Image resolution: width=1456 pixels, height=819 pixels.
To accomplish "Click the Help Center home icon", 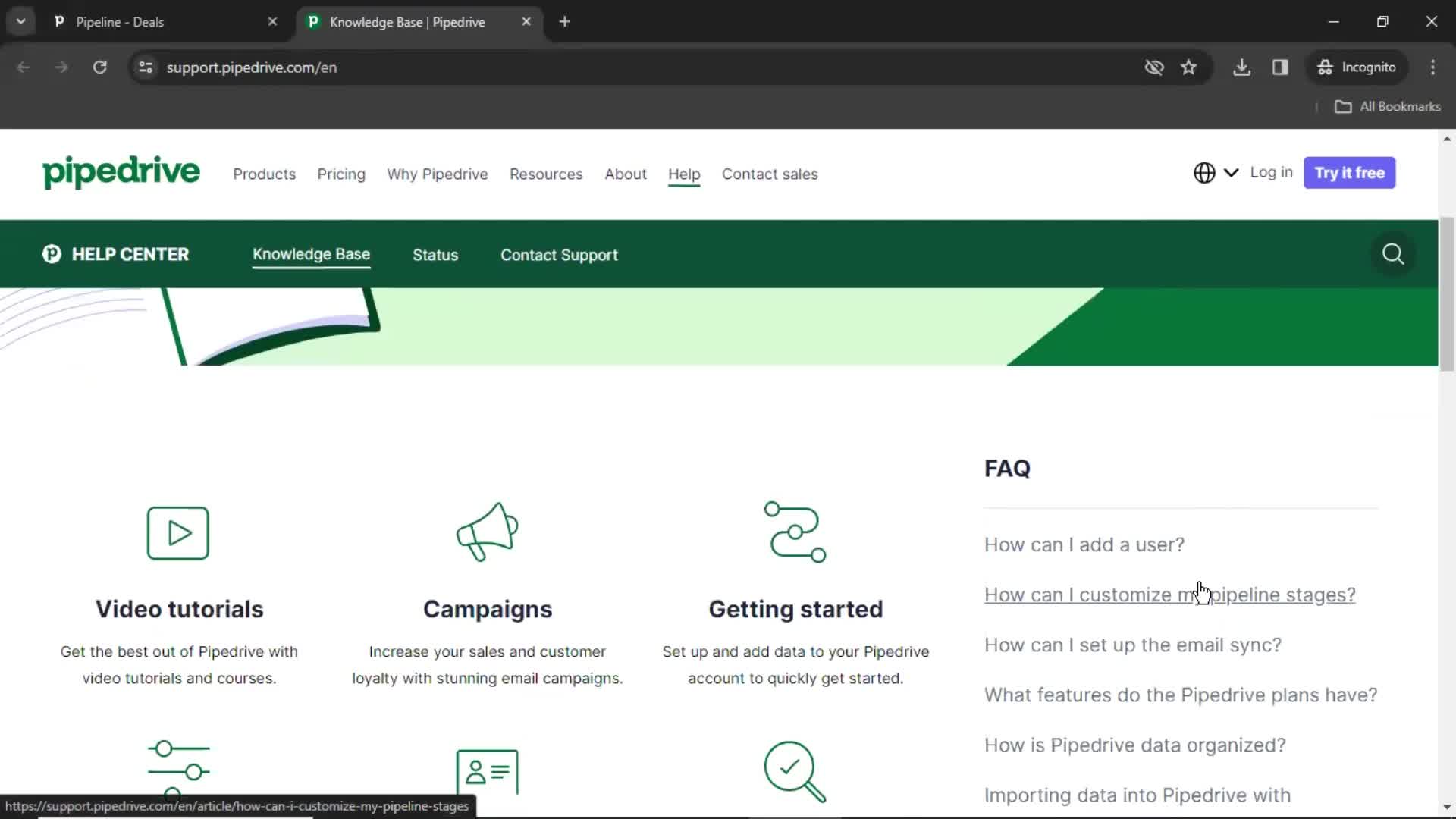I will tap(51, 254).
